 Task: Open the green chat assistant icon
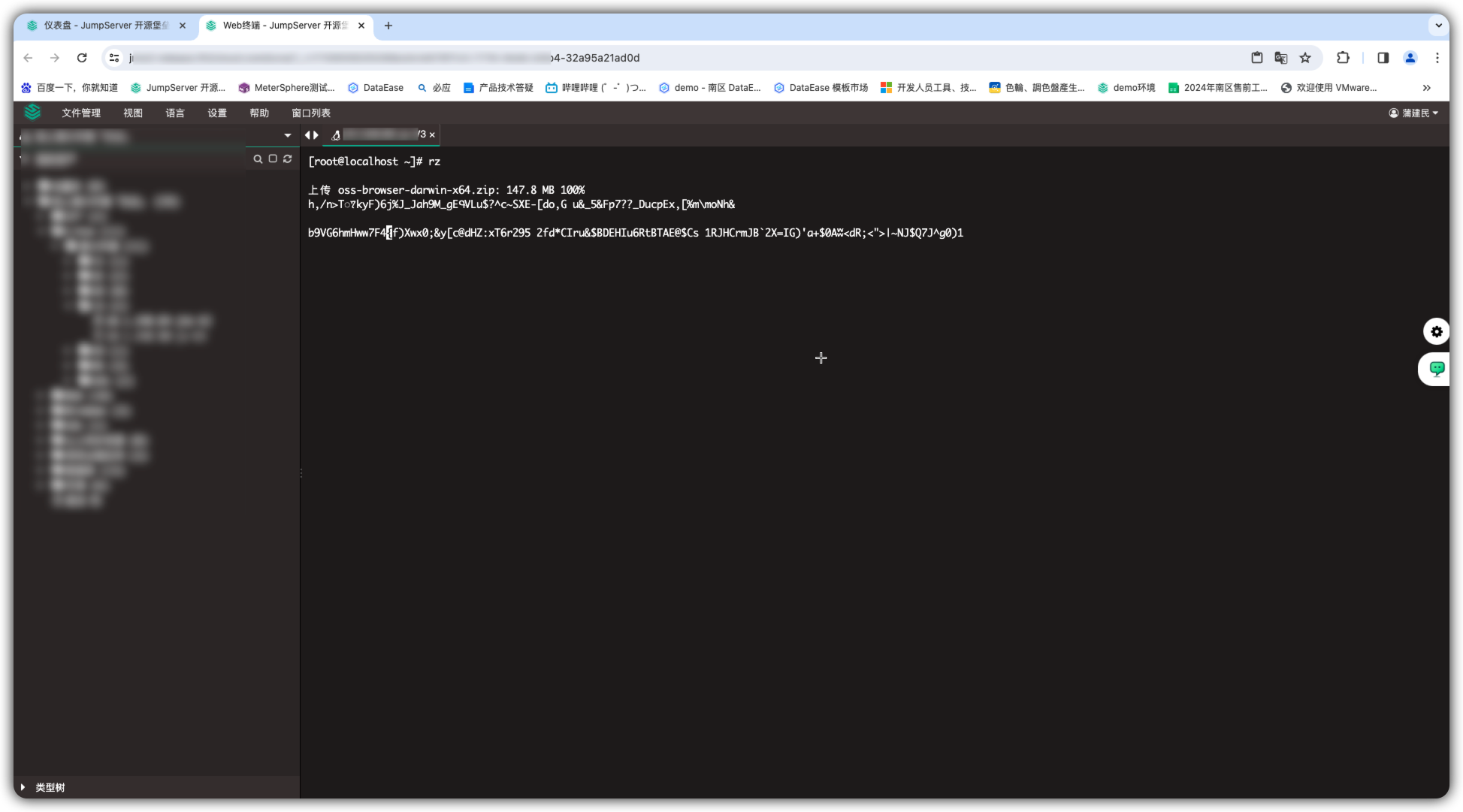coord(1436,369)
